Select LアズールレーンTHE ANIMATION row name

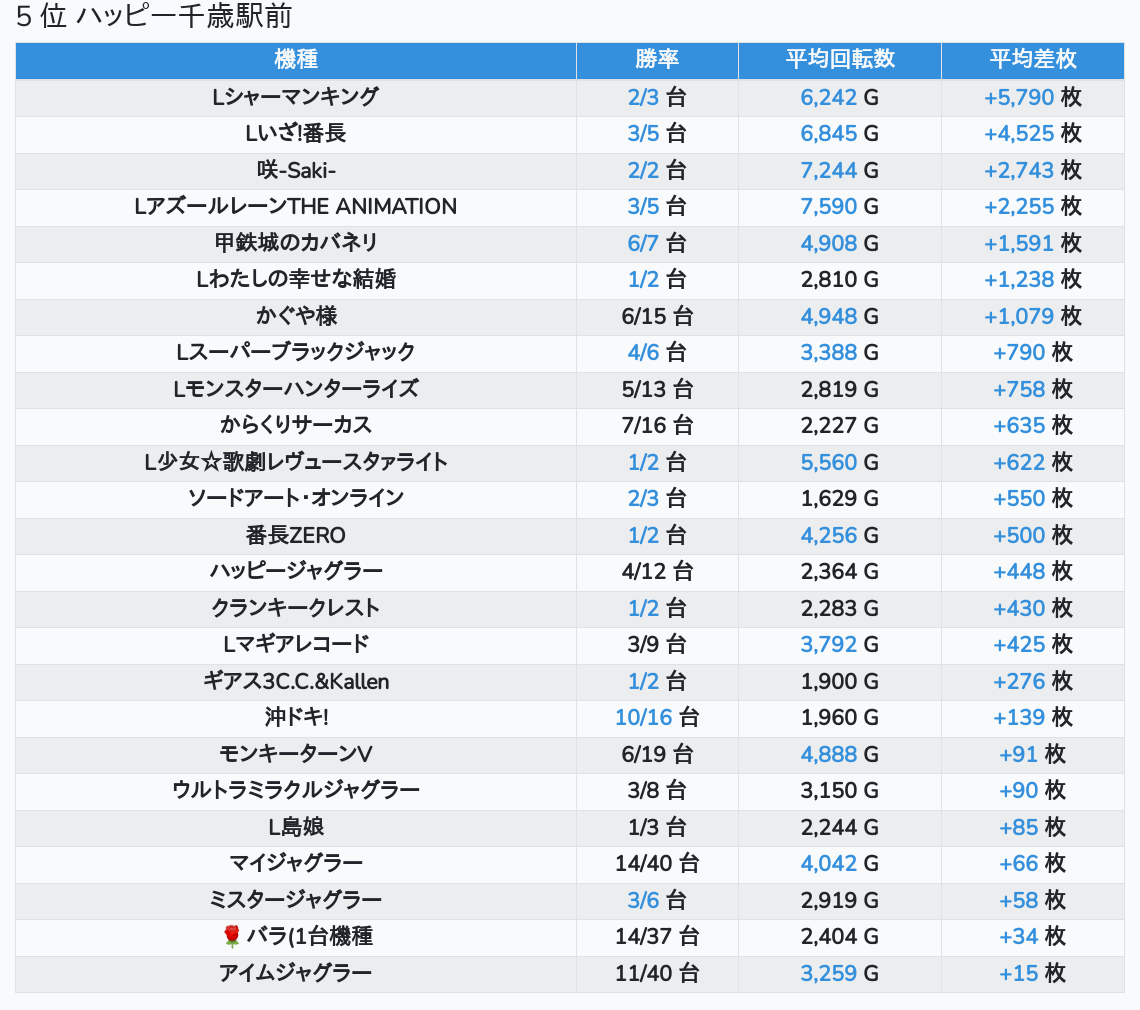click(x=296, y=207)
